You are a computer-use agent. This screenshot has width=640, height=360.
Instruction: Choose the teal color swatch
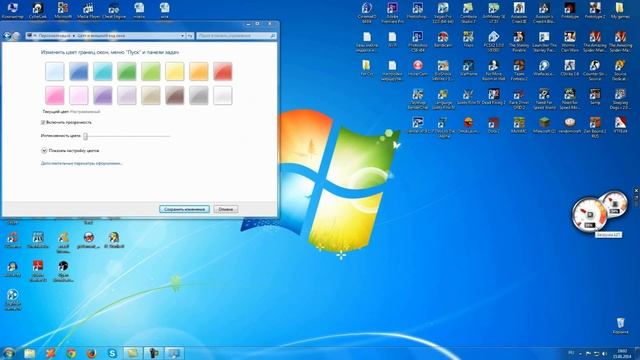click(103, 71)
